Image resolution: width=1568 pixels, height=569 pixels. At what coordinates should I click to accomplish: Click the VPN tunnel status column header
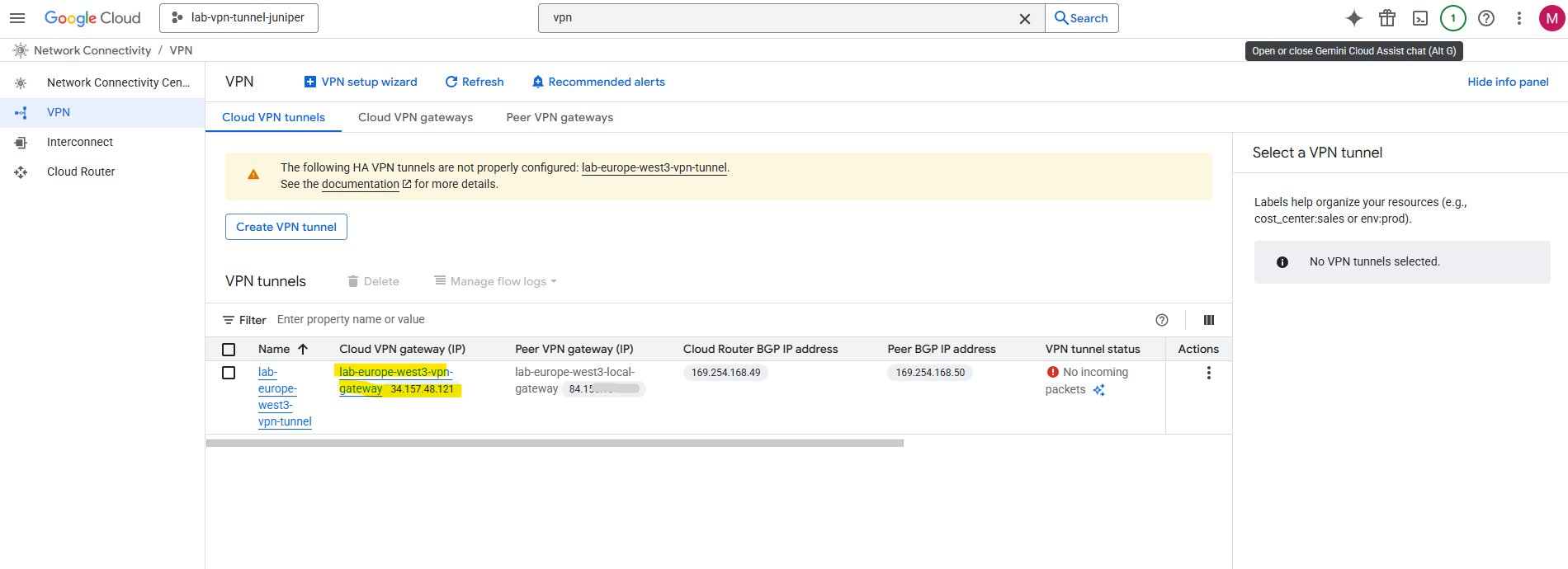pyautogui.click(x=1093, y=349)
